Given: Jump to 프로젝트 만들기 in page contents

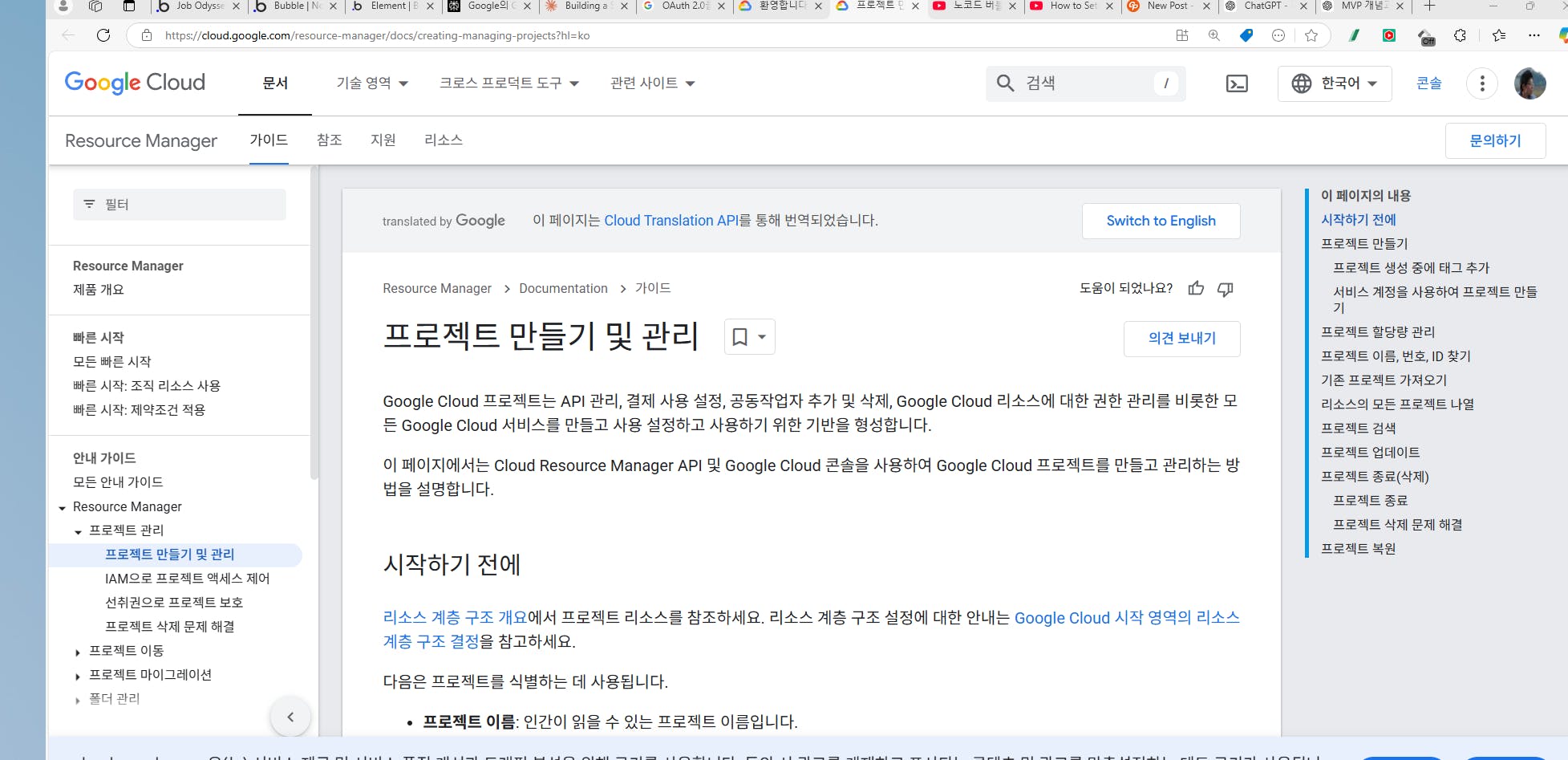Looking at the screenshot, I should pos(1364,244).
